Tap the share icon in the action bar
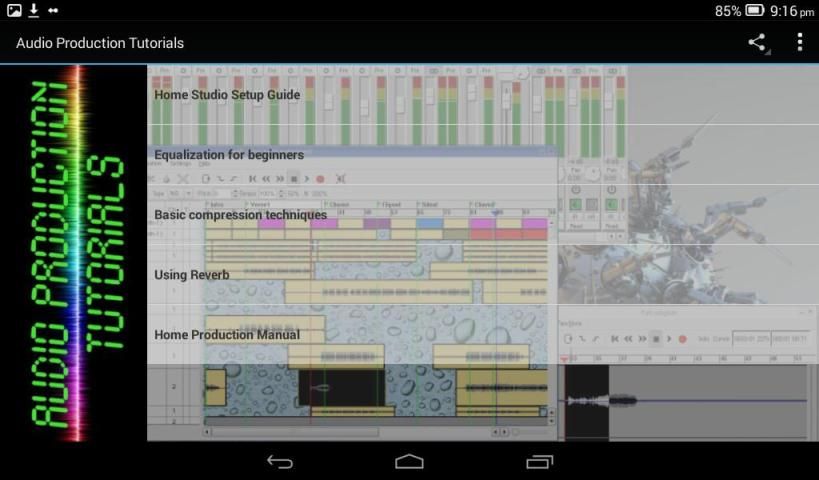 click(757, 42)
